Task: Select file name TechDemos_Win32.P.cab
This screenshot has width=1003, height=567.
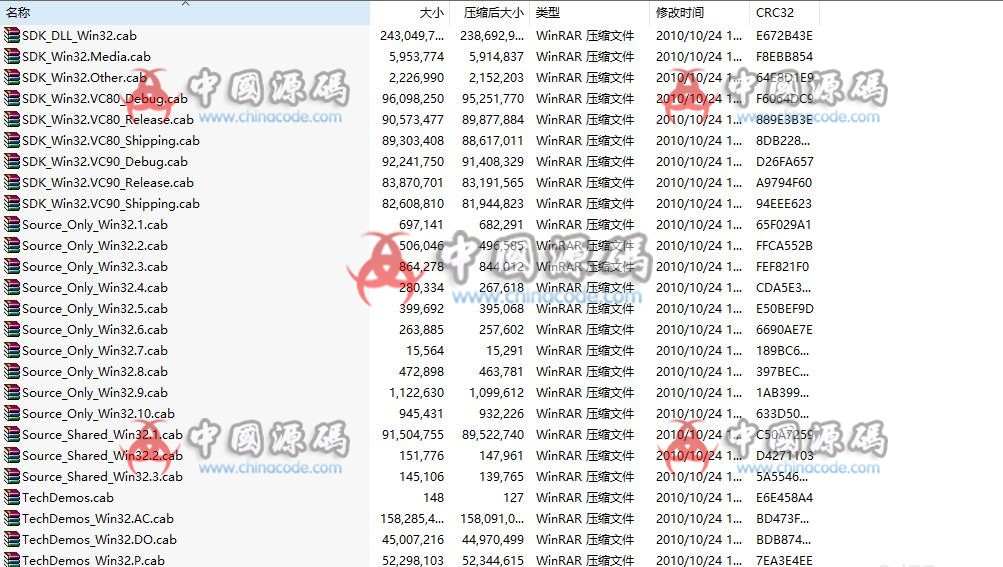Action: coord(93,560)
